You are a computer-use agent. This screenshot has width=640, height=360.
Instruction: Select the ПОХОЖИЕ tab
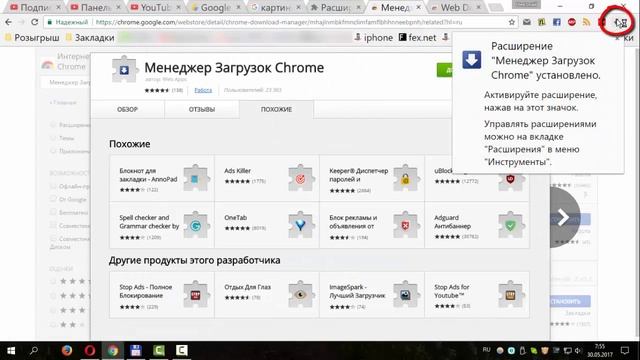tap(276, 109)
